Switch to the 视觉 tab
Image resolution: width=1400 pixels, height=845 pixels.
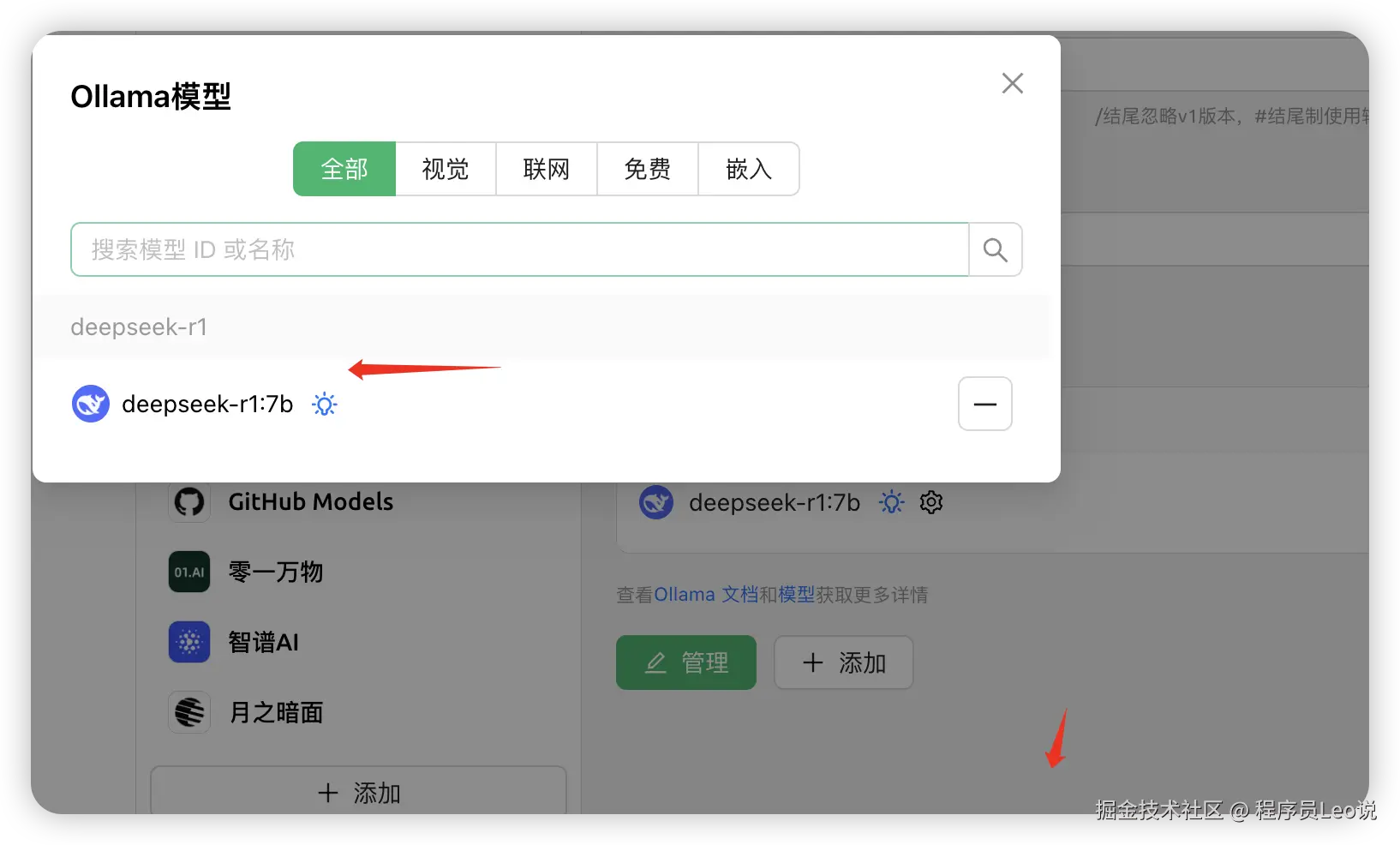(446, 169)
